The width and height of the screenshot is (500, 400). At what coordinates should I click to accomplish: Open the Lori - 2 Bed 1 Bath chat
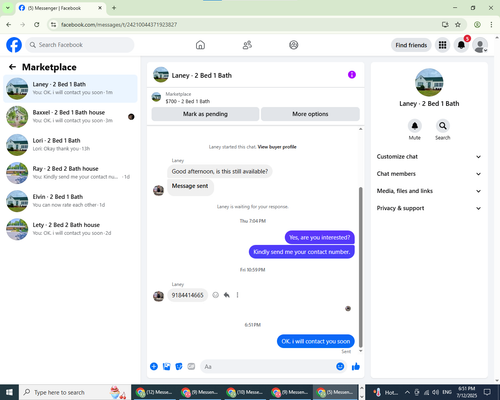tap(70, 145)
